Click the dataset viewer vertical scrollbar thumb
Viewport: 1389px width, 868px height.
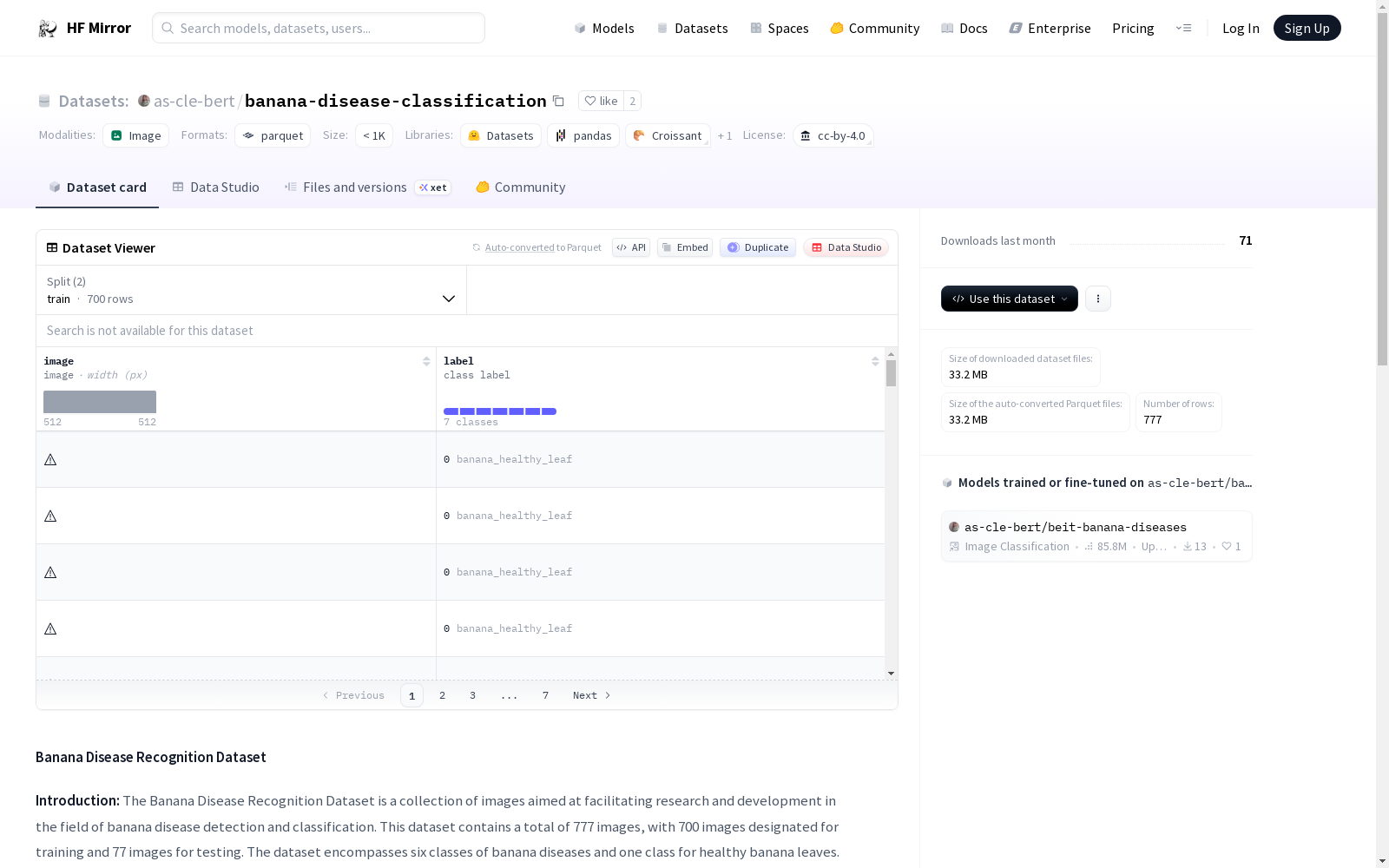tap(891, 373)
